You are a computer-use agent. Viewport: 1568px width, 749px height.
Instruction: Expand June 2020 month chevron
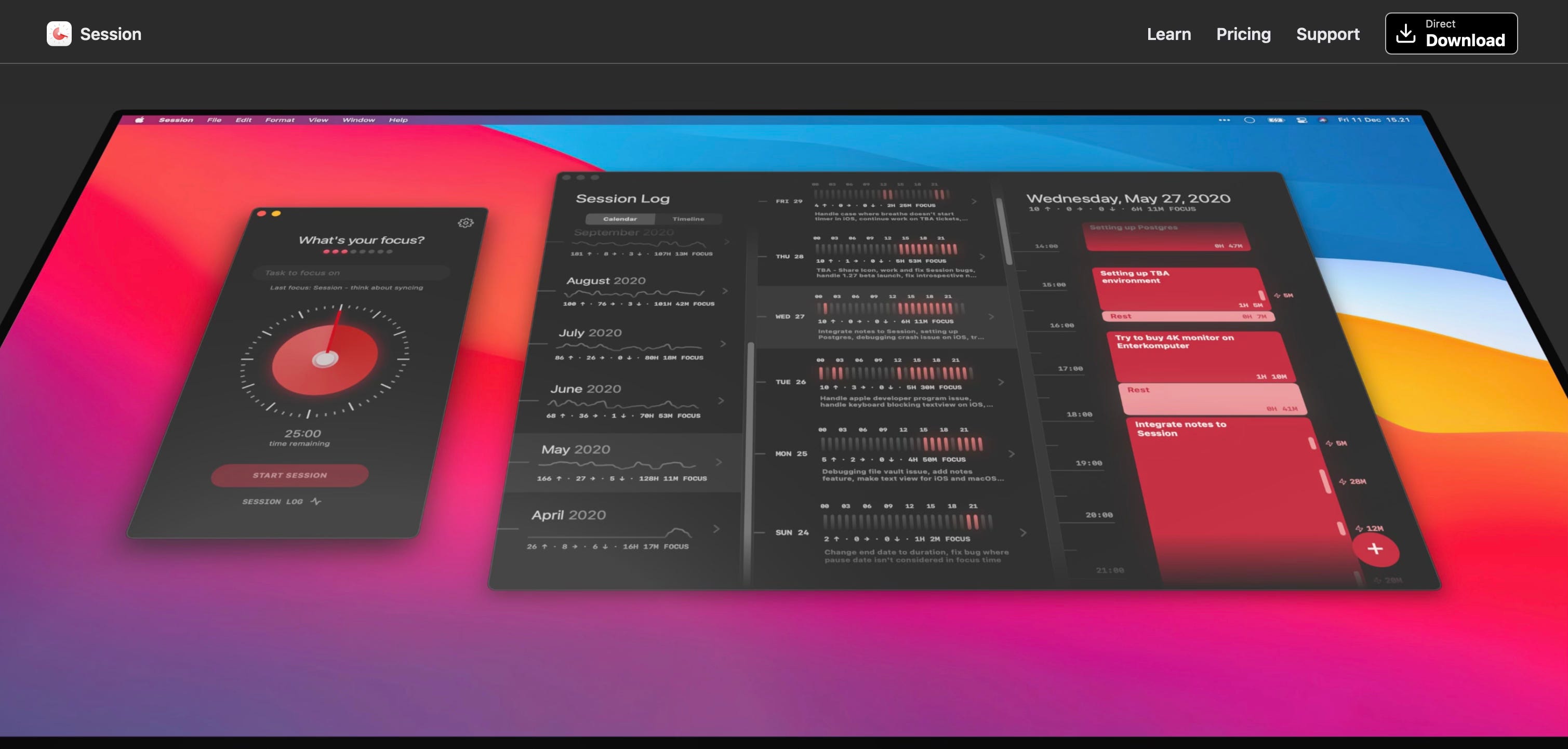pyautogui.click(x=721, y=400)
